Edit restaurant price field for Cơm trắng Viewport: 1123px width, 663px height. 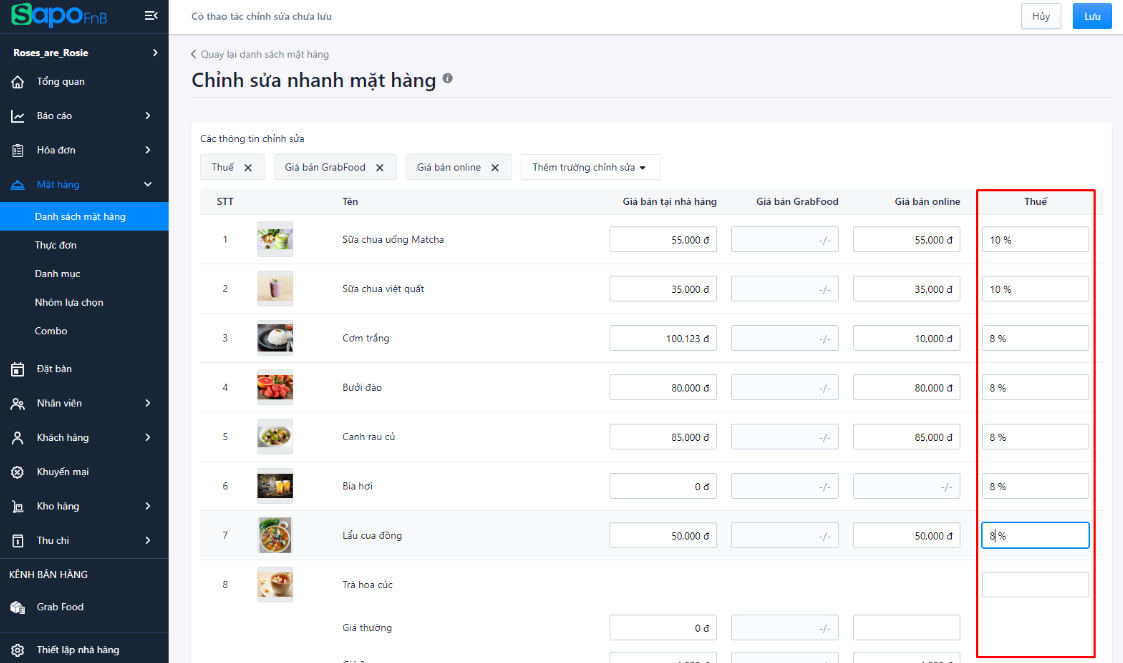663,338
